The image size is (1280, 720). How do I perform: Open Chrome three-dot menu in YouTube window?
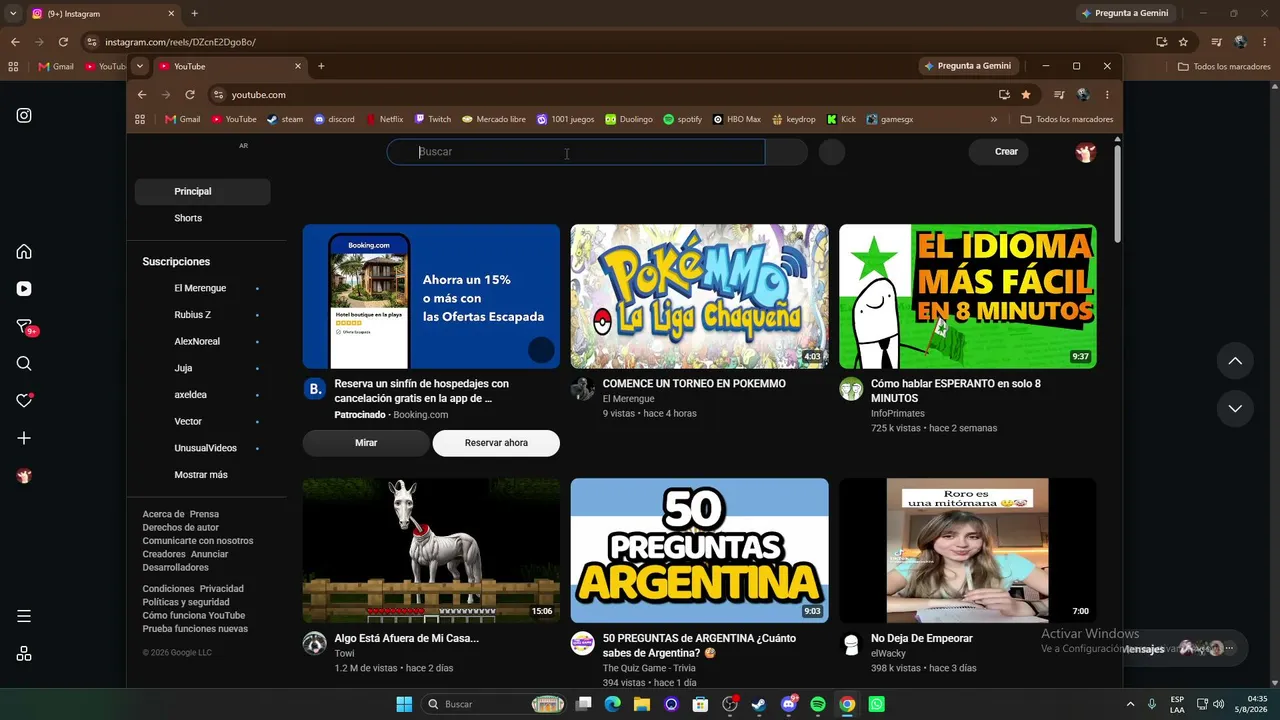(x=1107, y=95)
